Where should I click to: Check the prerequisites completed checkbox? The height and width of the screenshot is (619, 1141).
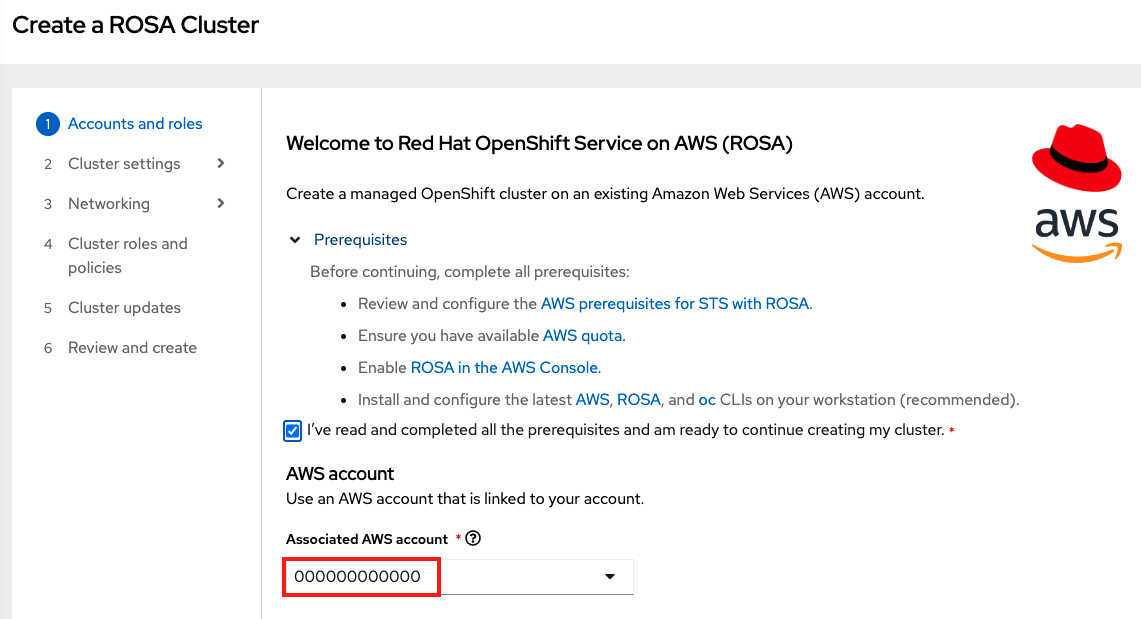click(x=293, y=431)
